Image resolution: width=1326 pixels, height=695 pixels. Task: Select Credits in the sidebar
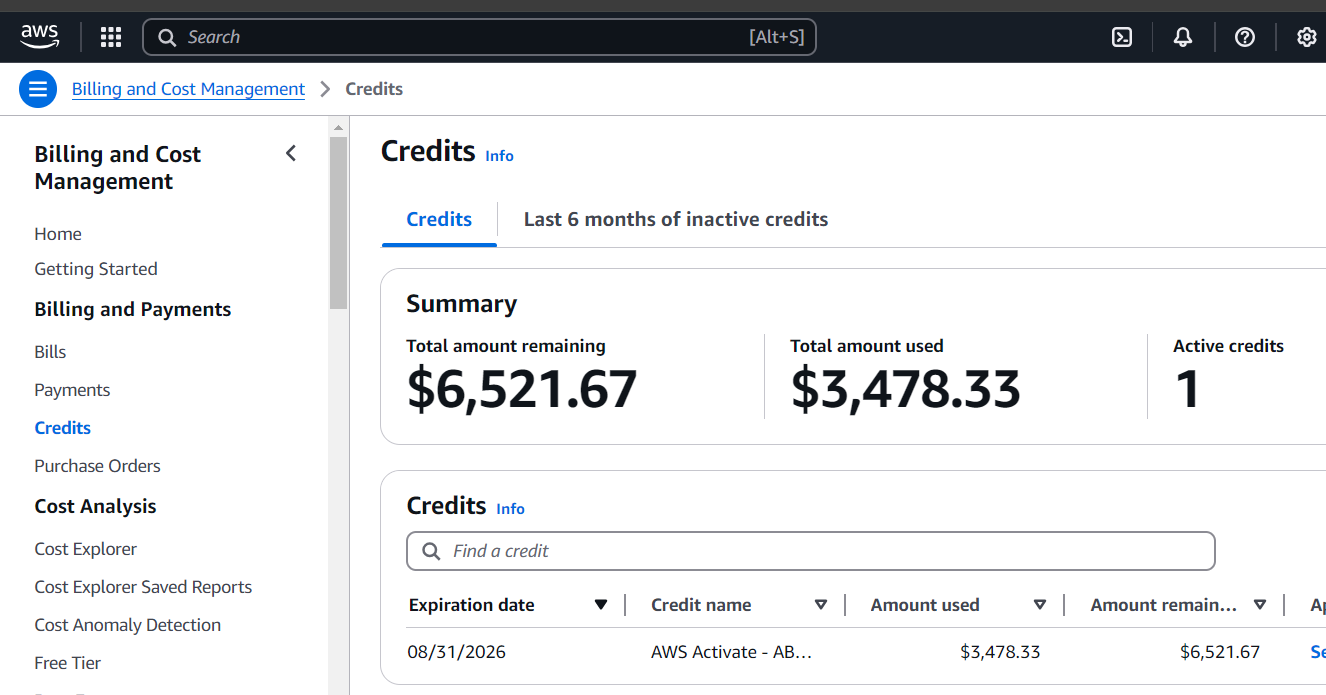click(62, 428)
